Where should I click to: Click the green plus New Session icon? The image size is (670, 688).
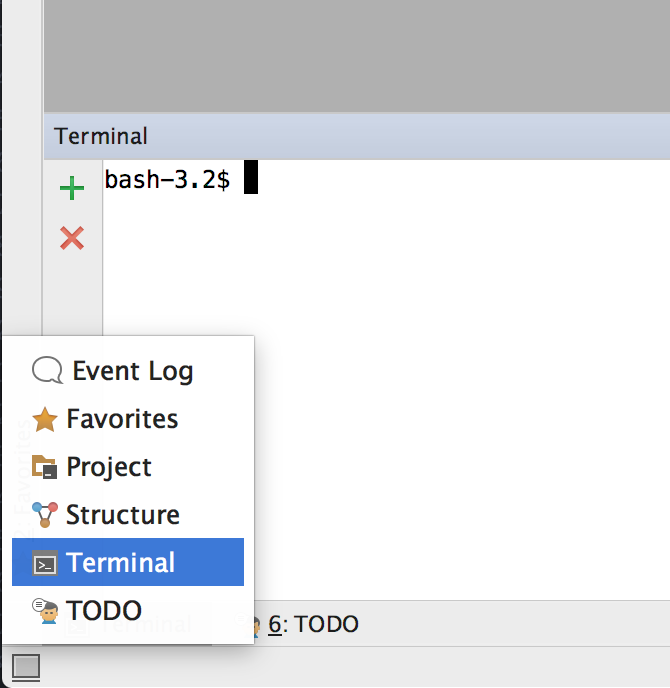72,188
